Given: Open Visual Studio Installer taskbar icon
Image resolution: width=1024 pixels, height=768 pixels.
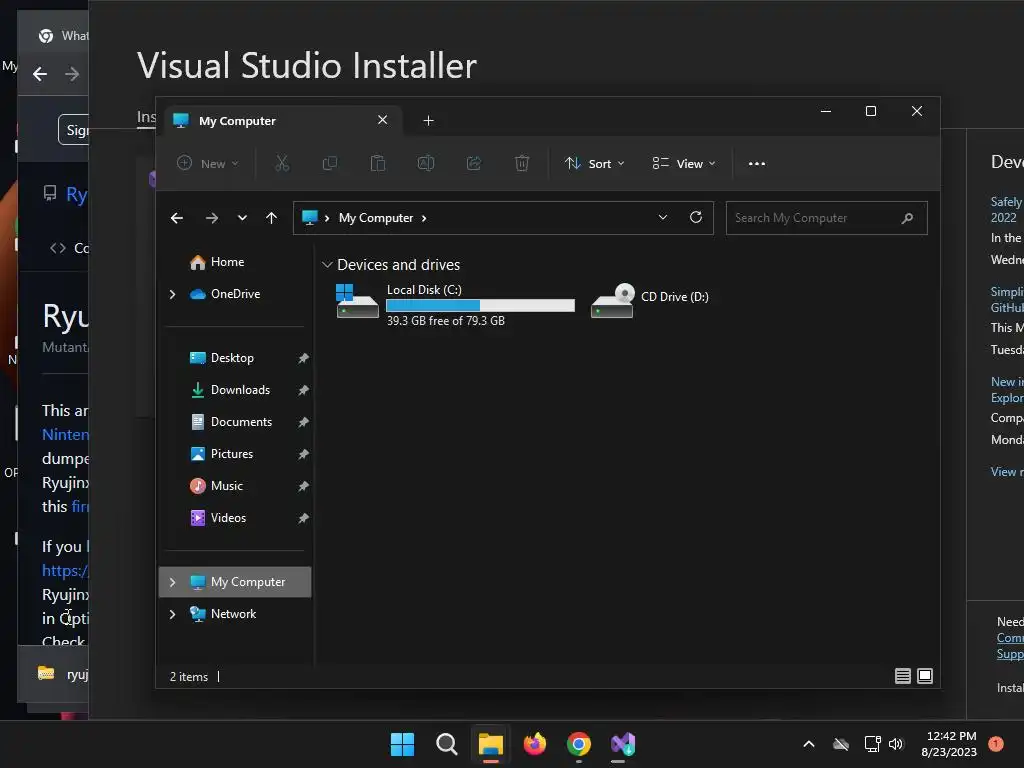Looking at the screenshot, I should tap(622, 744).
